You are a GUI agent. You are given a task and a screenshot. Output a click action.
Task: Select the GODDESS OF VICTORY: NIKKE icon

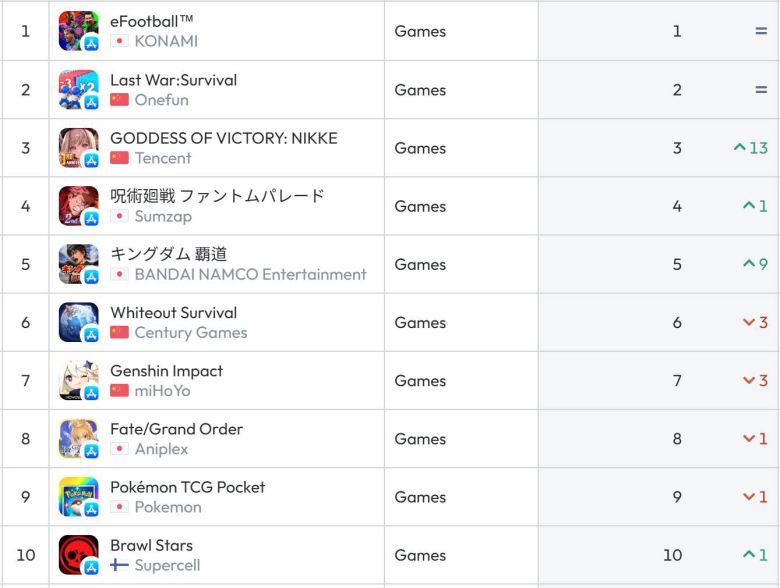pyautogui.click(x=78, y=147)
